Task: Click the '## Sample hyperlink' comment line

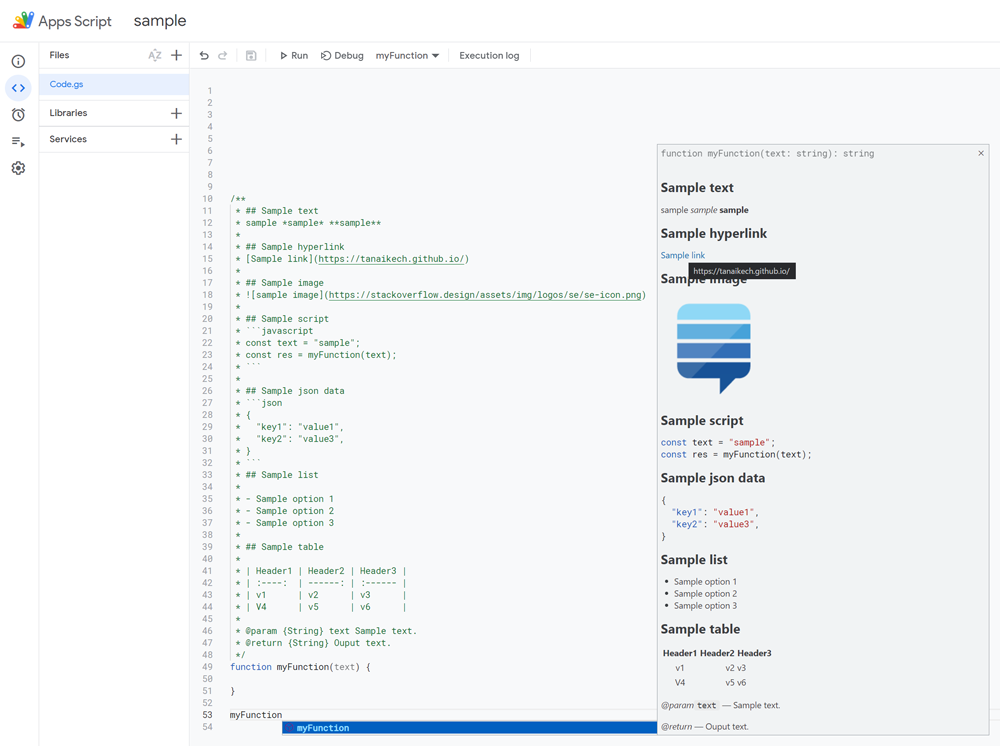Action: pos(290,247)
